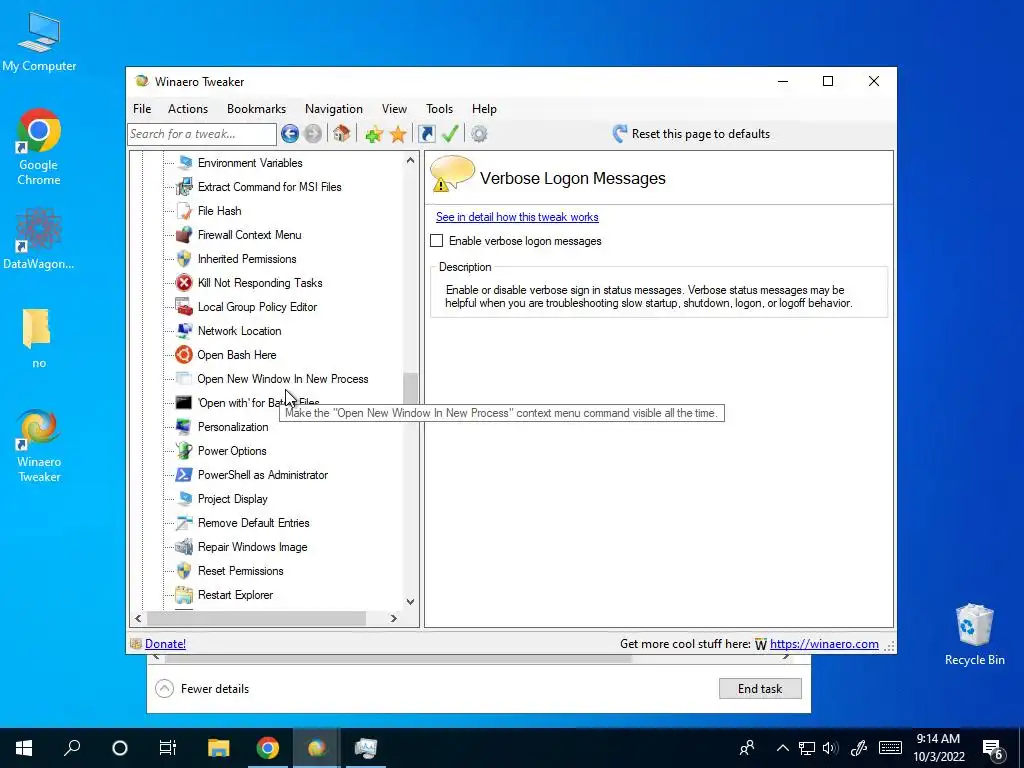1024x768 pixels.
Task: Open the notification center icon
Action: coord(993,748)
